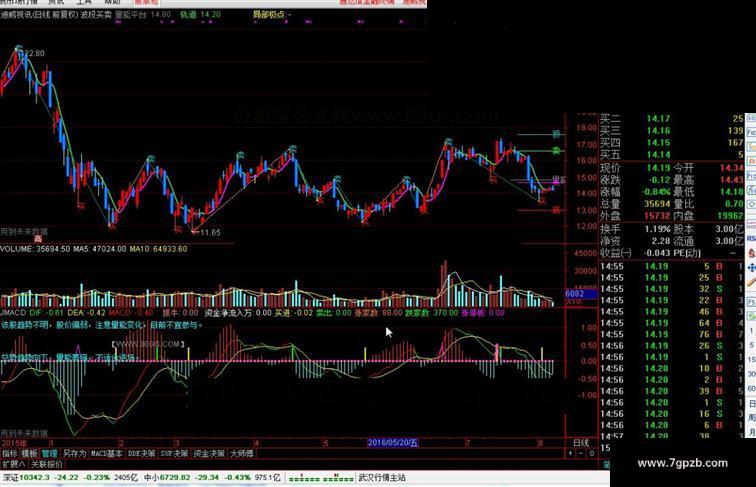Screen dimensions: 756x487
Task: Open the 指标 indicator tab
Action: 10,454
